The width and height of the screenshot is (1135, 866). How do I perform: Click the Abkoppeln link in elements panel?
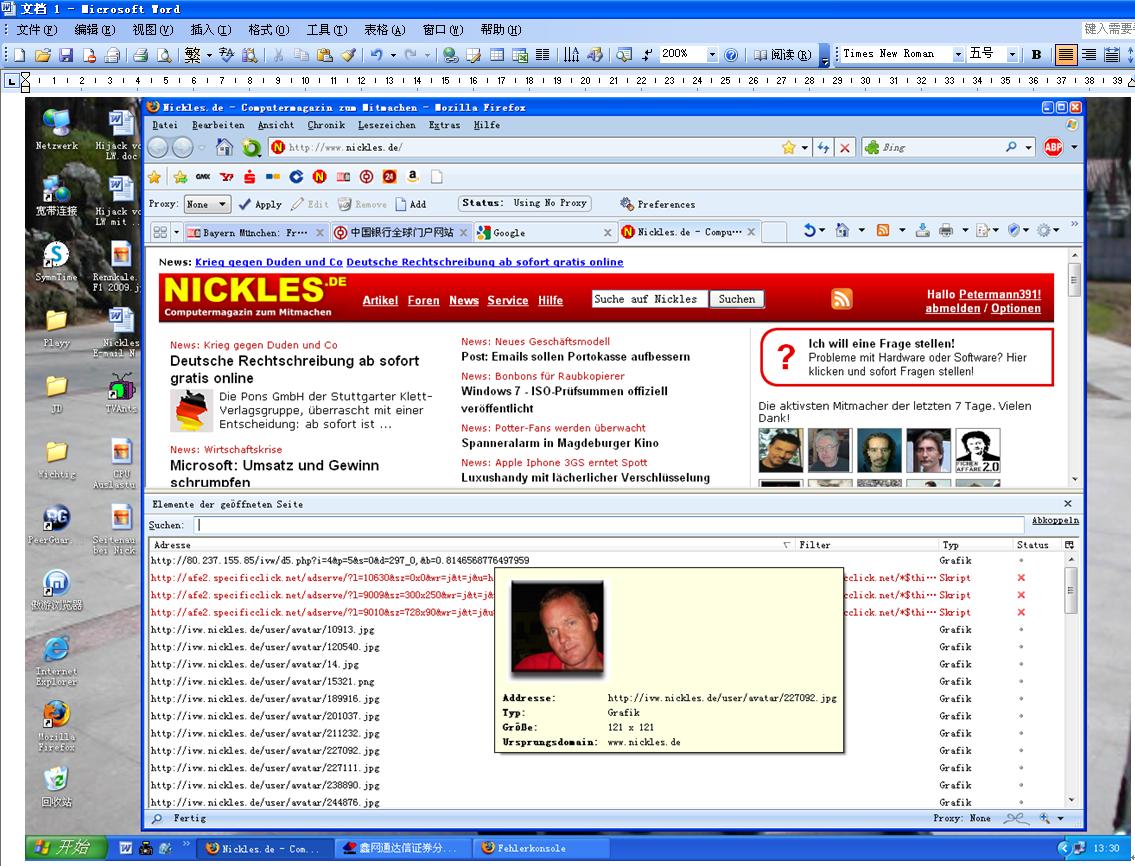(x=1055, y=521)
